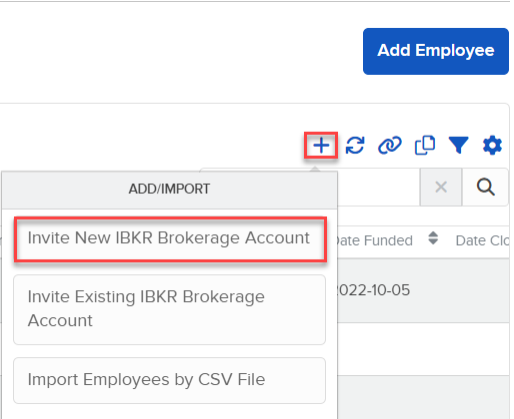Click the 2022-10-05 date cell

[373, 290]
